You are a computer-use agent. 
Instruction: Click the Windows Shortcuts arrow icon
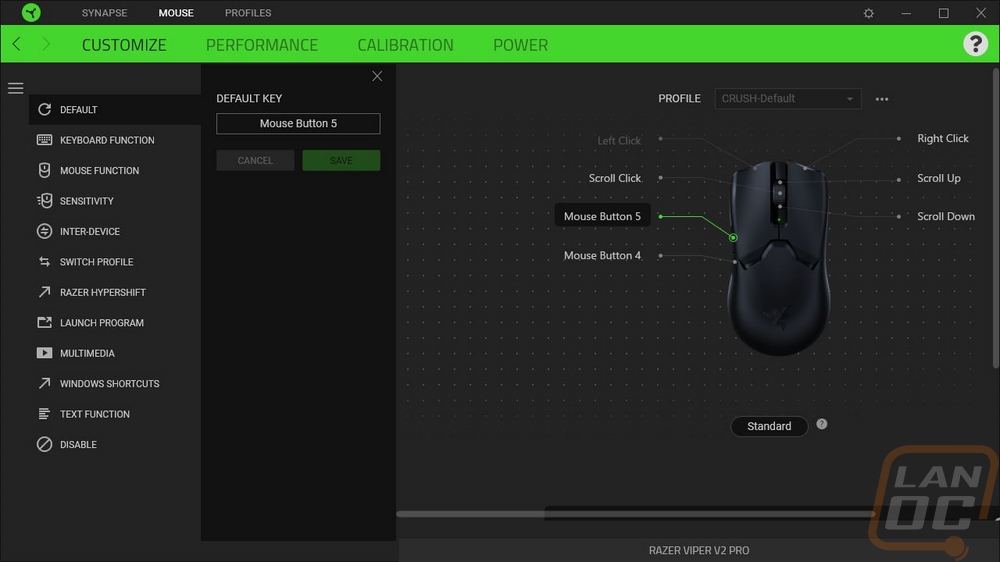[44, 383]
